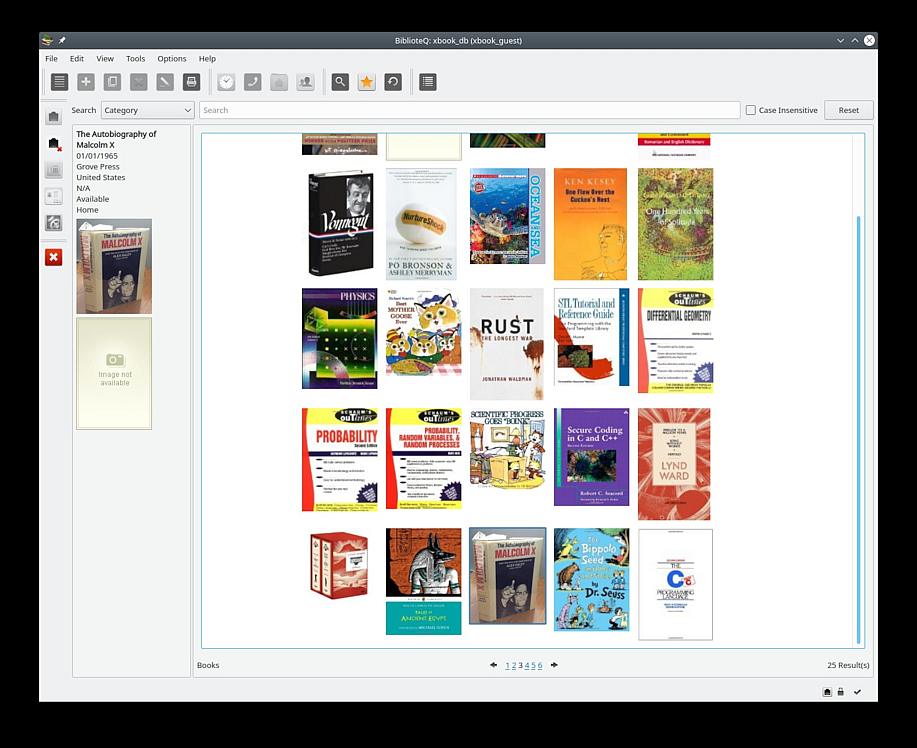Open the Edit menu
This screenshot has height=748, width=917.
coord(77,58)
